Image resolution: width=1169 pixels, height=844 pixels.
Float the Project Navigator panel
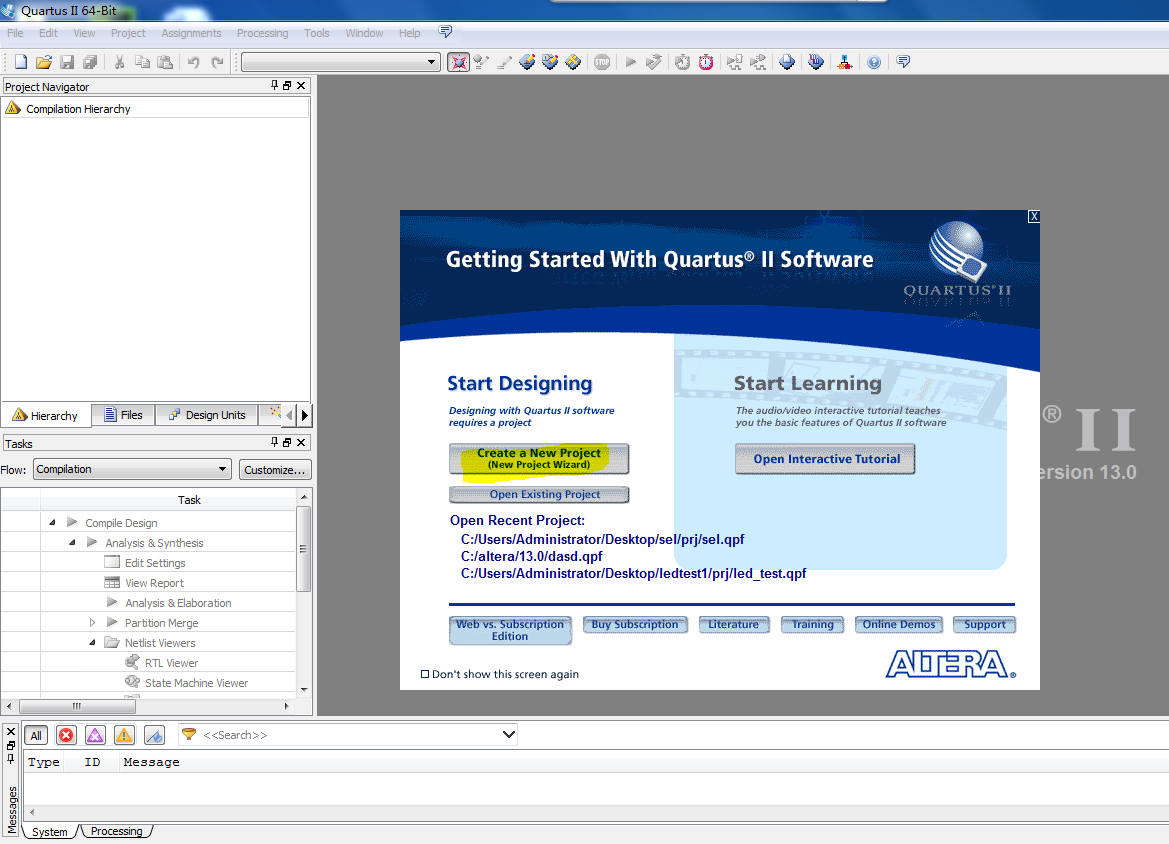tap(287, 86)
